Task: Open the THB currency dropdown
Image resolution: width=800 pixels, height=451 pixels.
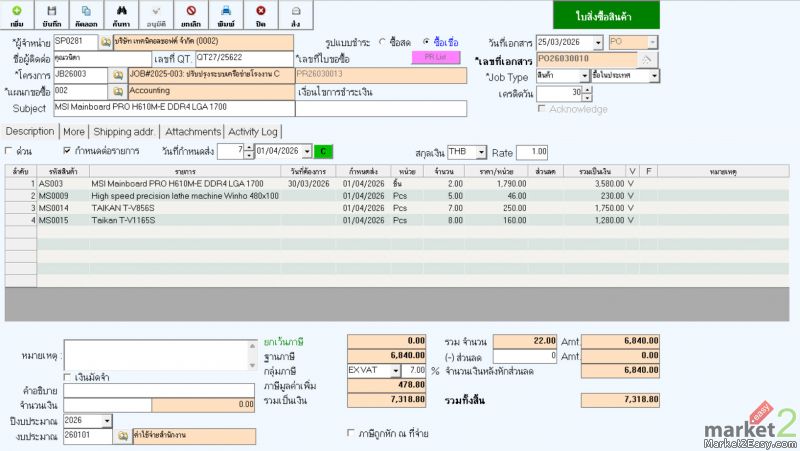Action: click(481, 151)
